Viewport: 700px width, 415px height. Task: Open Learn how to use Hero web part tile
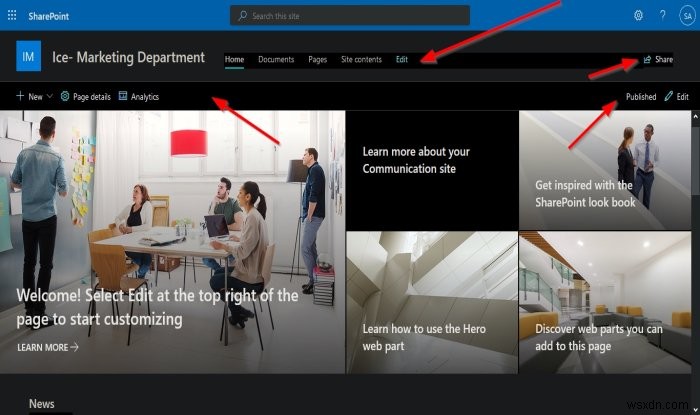pyautogui.click(x=432, y=303)
